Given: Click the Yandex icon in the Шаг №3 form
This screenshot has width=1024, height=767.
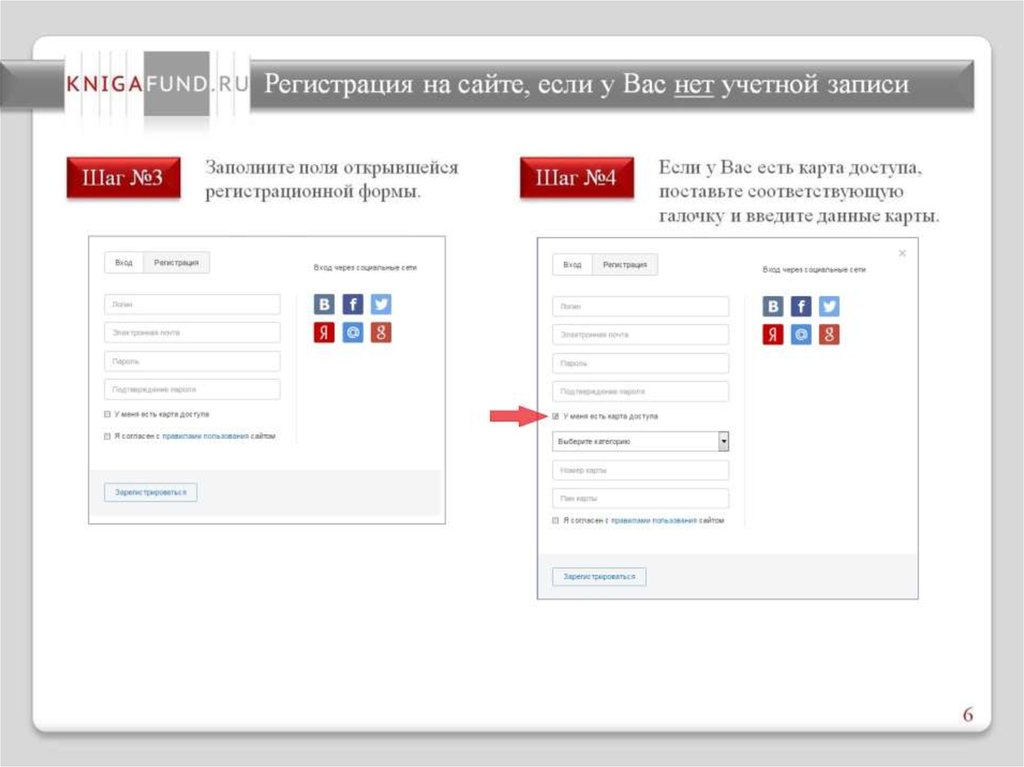Looking at the screenshot, I should 324,333.
